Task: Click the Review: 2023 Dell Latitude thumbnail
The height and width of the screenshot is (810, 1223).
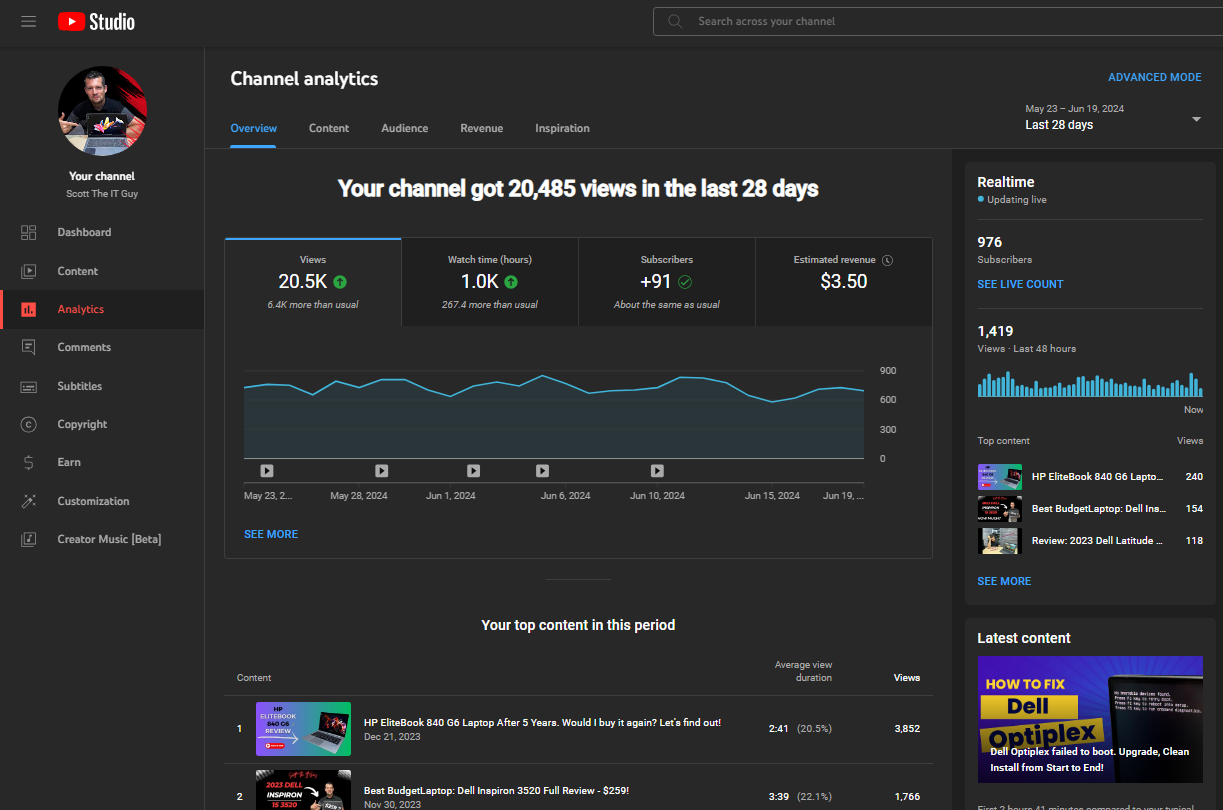Action: coord(1000,541)
